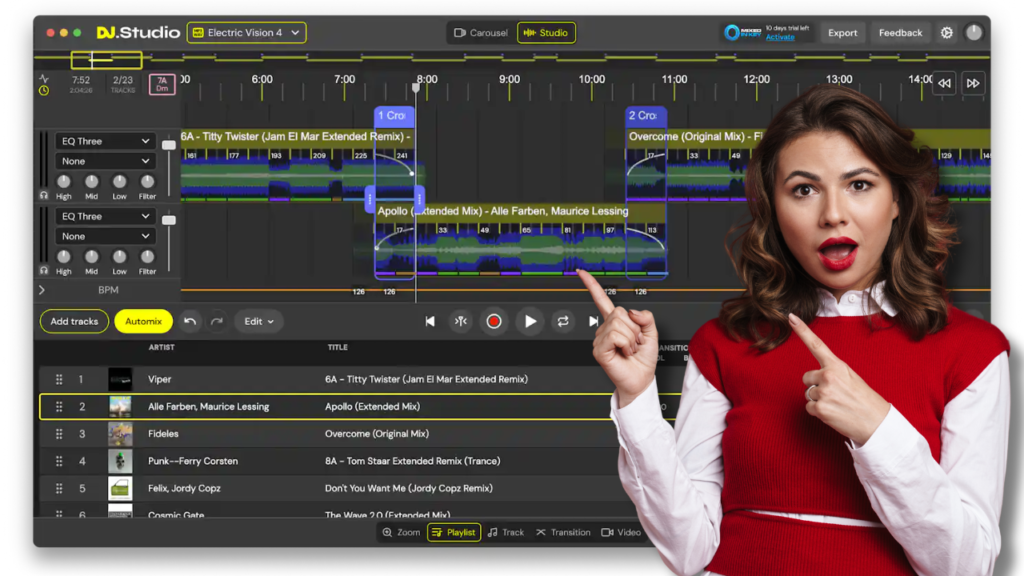Start recording with the red record button
Image resolution: width=1024 pixels, height=576 pixels.
click(x=494, y=321)
